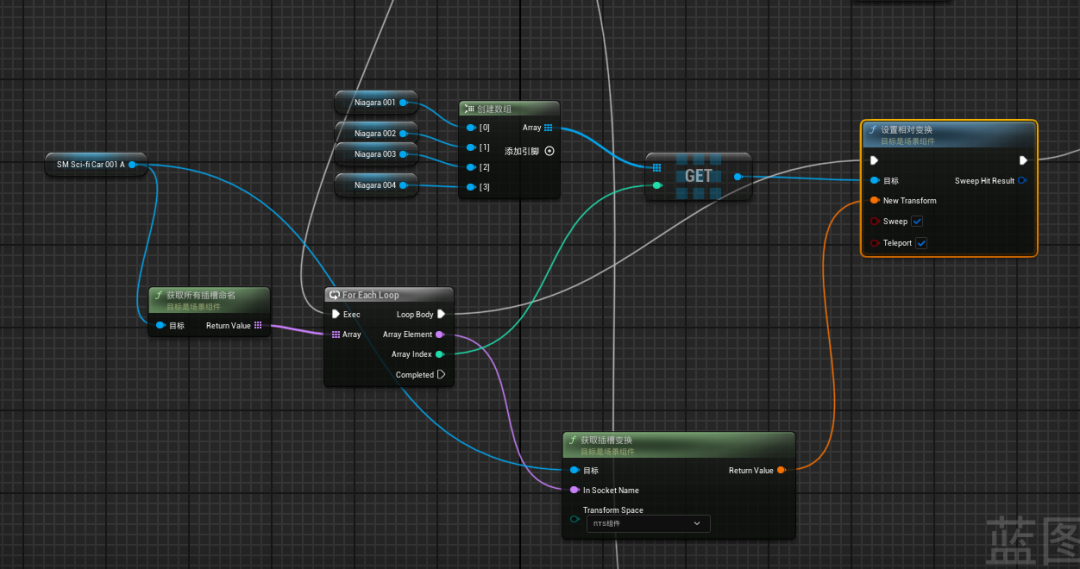
Task: Click Return Value pin of 获取插槽变换
Action: [x=781, y=470]
